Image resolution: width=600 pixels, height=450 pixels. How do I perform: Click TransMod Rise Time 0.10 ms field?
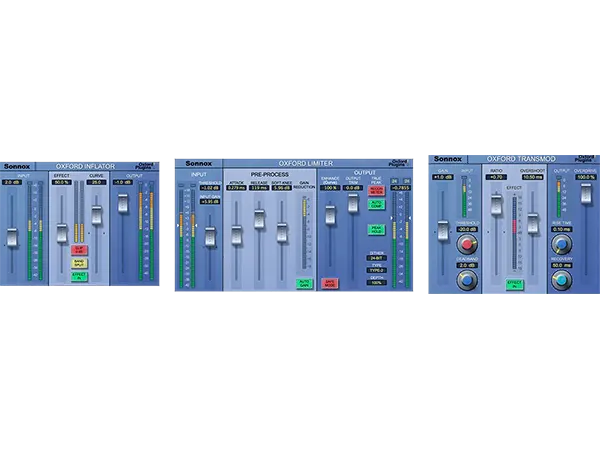tap(561, 229)
